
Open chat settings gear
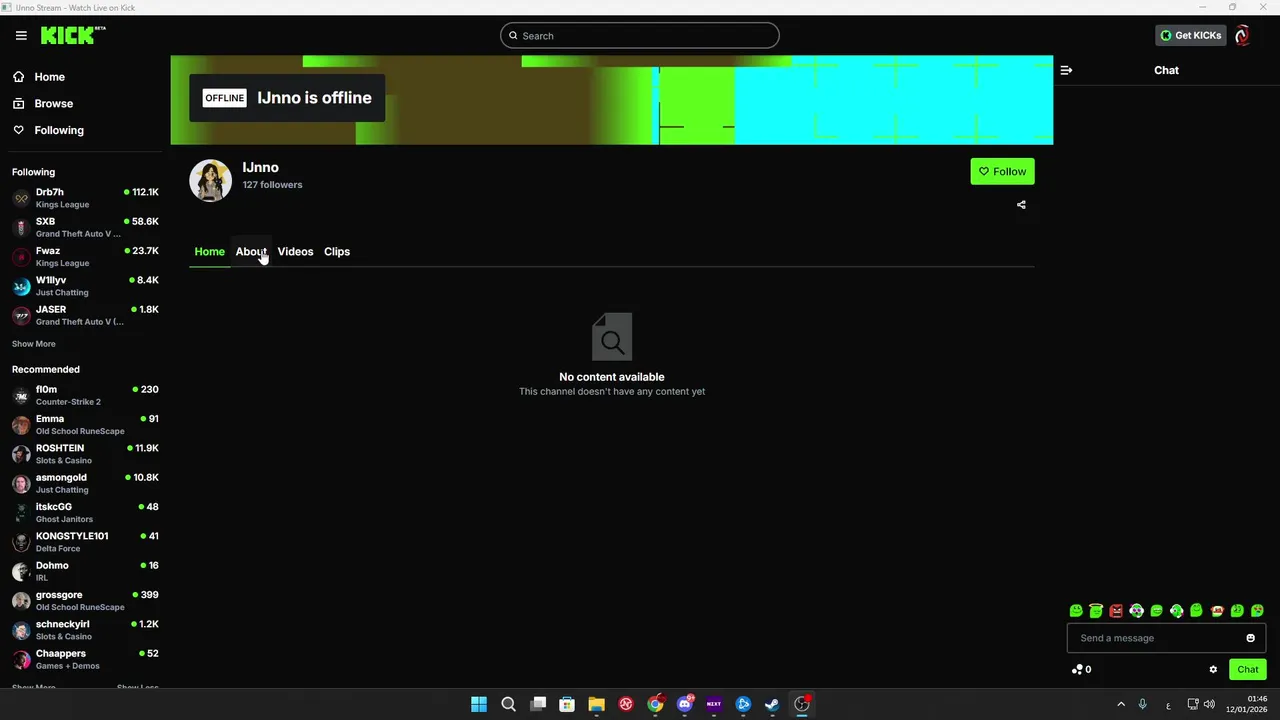tap(1213, 670)
